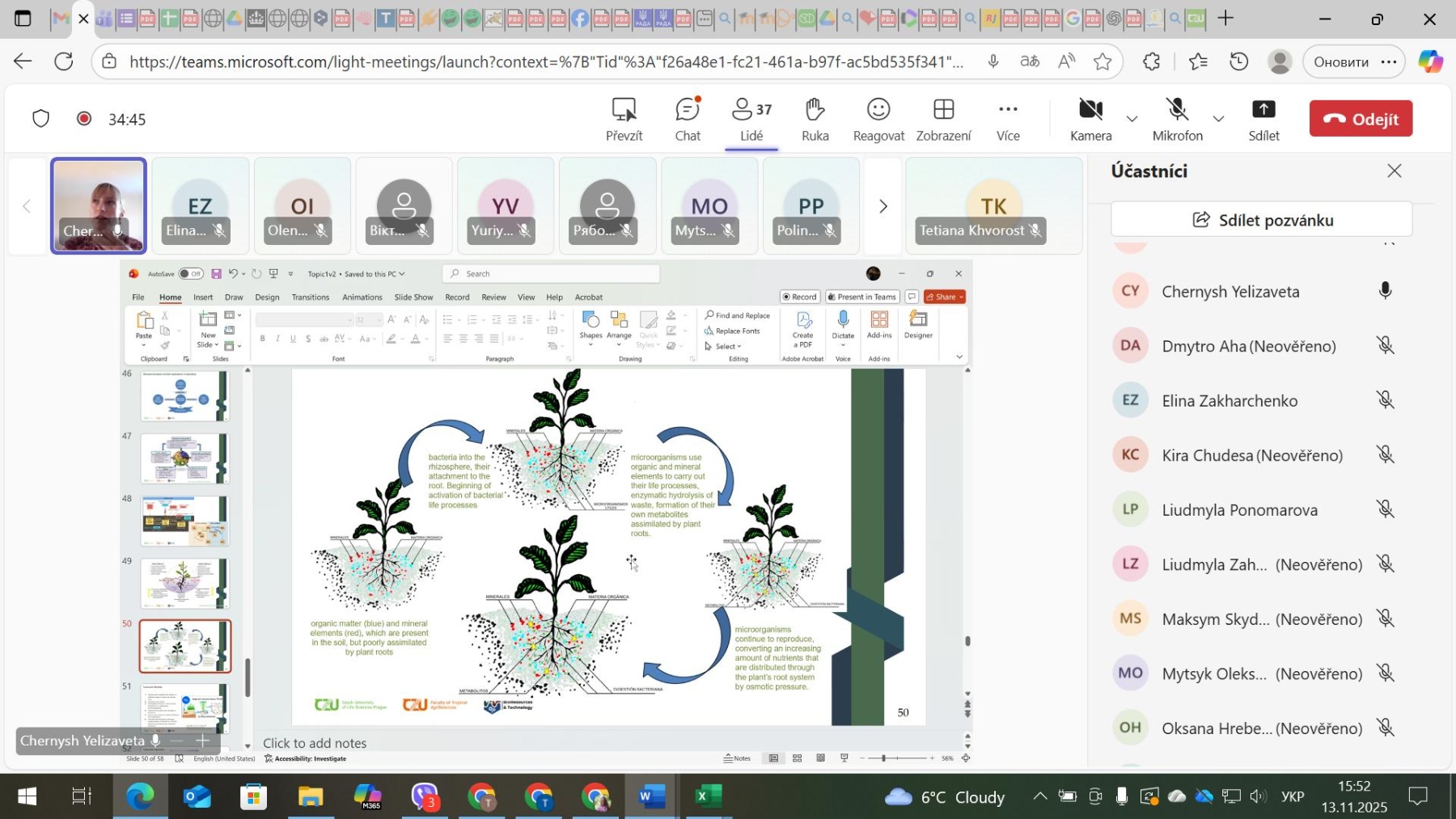Raise hand with the Ruka button
The image size is (1456, 819).
(x=815, y=119)
